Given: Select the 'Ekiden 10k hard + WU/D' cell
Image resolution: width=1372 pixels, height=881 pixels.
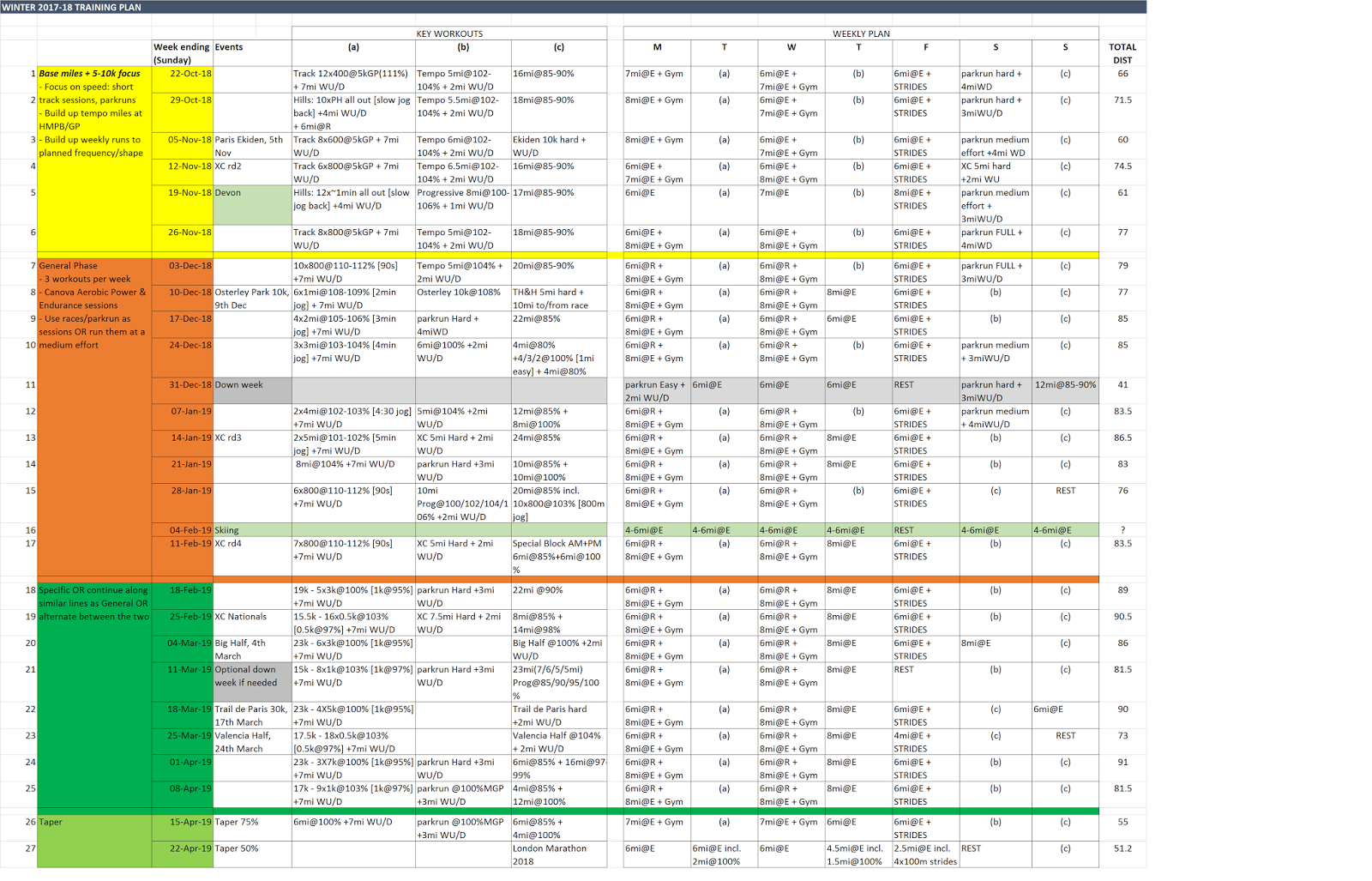Looking at the screenshot, I should (559, 146).
